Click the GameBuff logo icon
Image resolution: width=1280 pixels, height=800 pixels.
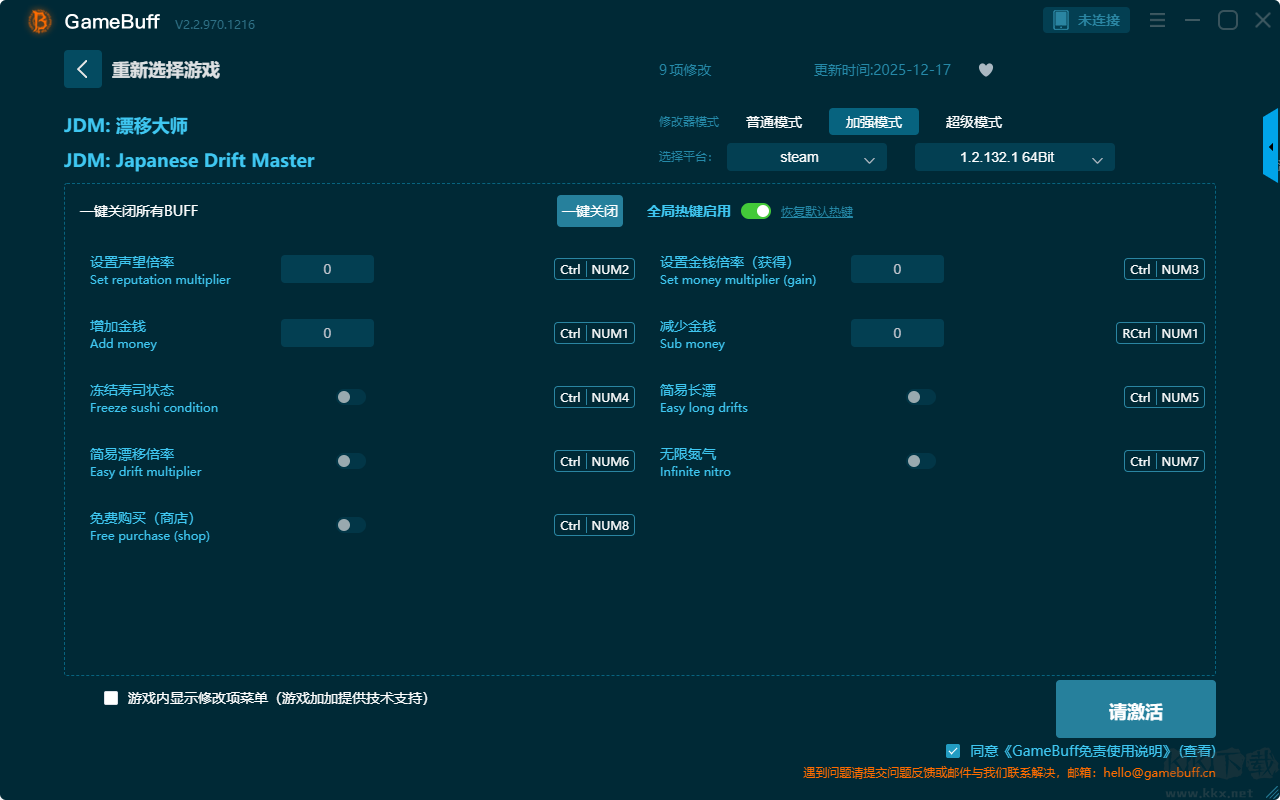pyautogui.click(x=40, y=21)
